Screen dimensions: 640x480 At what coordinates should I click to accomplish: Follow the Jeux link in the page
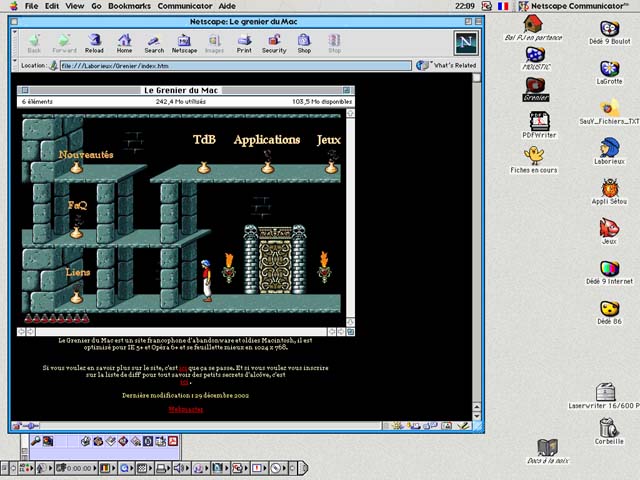[329, 140]
